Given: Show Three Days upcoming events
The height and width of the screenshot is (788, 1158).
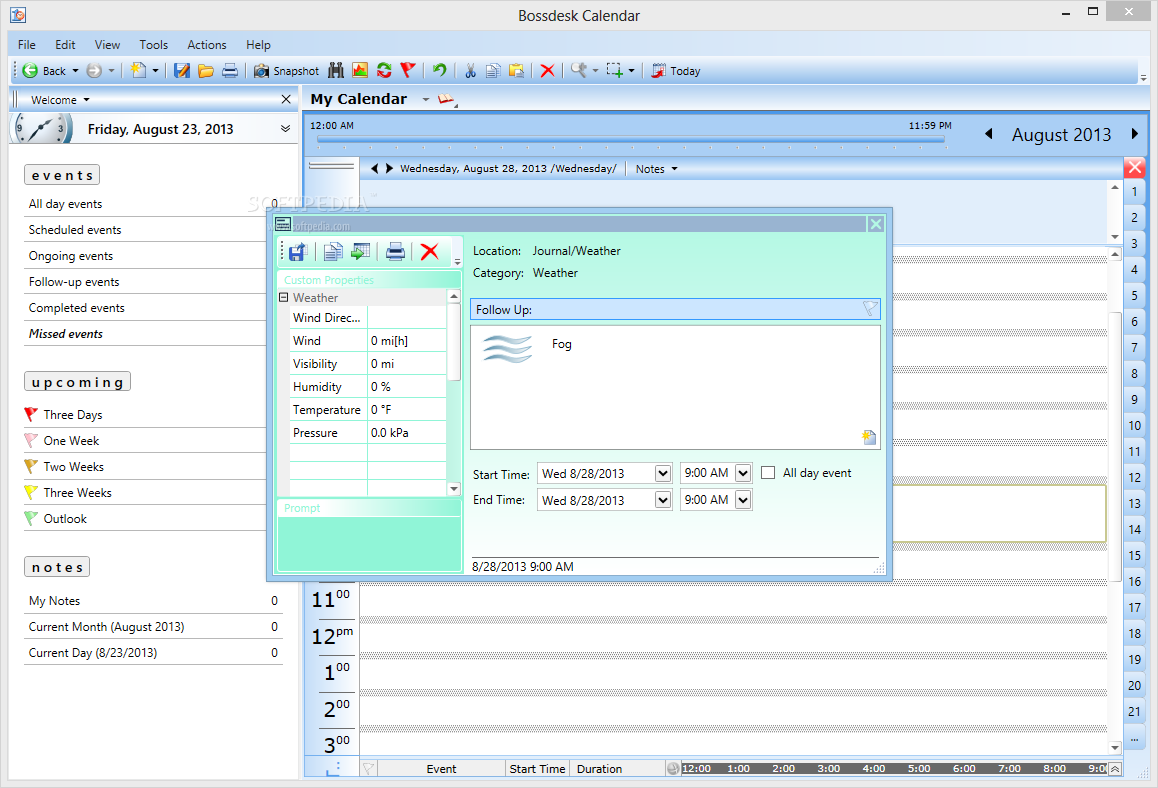Looking at the screenshot, I should click(72, 415).
